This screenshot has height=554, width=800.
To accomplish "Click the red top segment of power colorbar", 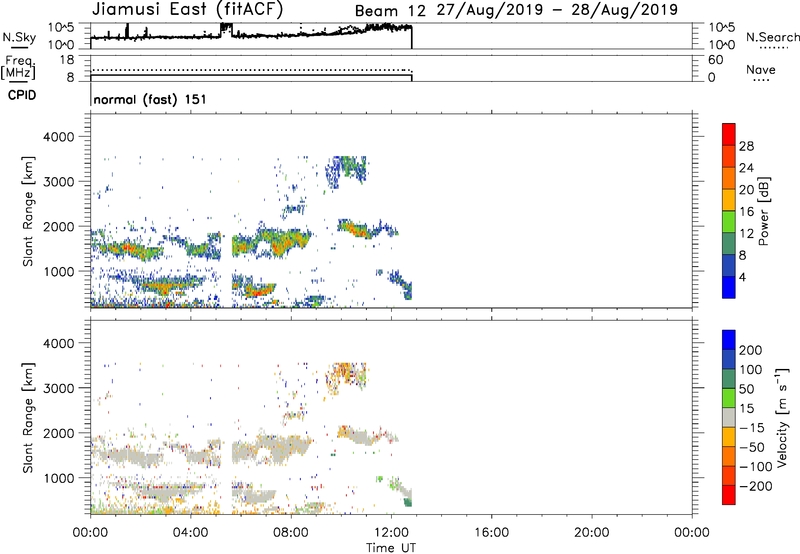I will point(729,135).
